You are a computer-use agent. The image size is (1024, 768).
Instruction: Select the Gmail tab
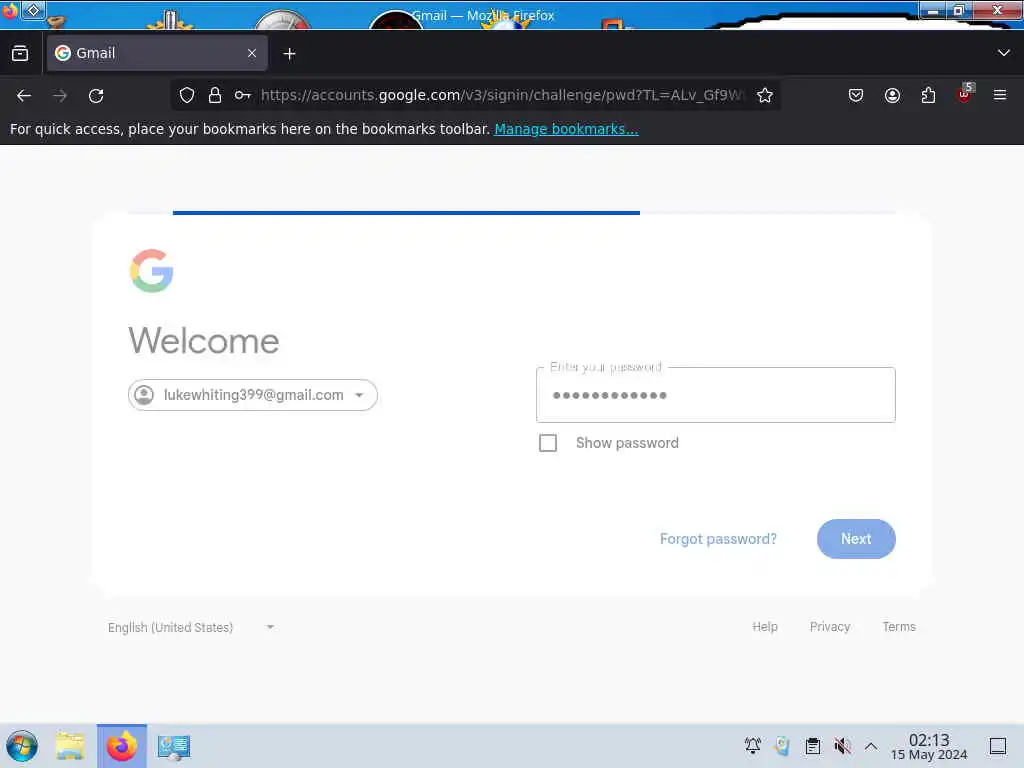[157, 54]
